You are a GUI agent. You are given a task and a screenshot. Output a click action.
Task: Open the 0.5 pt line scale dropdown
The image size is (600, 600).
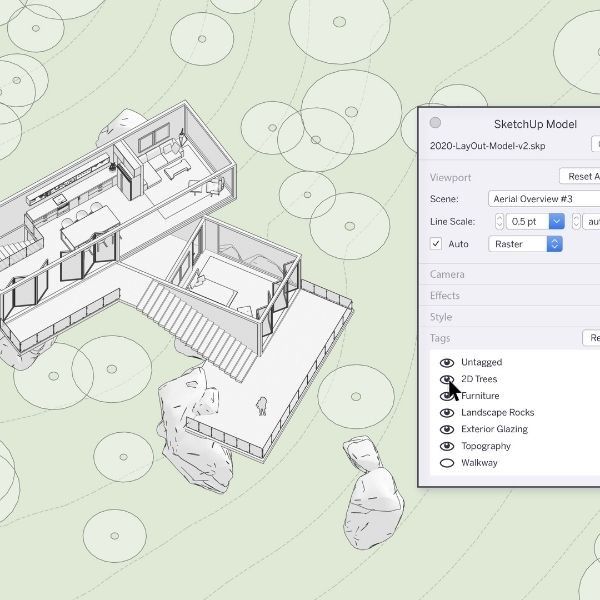click(x=556, y=221)
